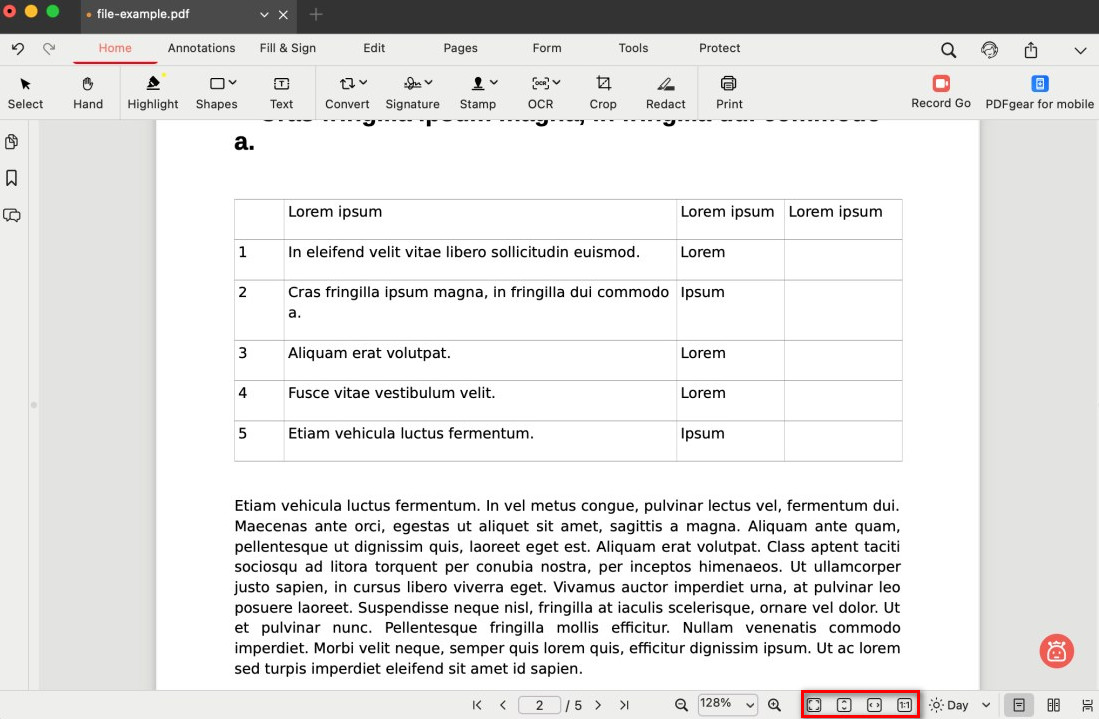Jump to the last page
The height and width of the screenshot is (719, 1099).
point(624,705)
